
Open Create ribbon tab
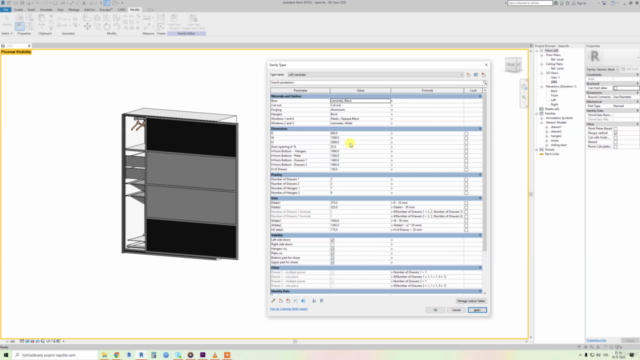(18, 9)
